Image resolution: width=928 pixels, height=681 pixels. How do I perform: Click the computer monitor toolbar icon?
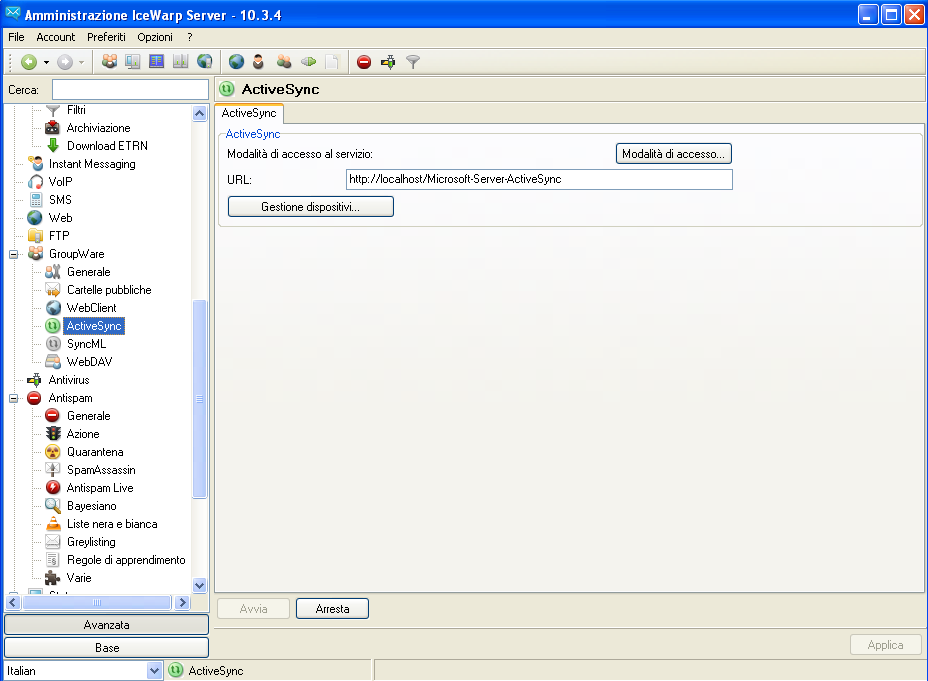(x=133, y=62)
